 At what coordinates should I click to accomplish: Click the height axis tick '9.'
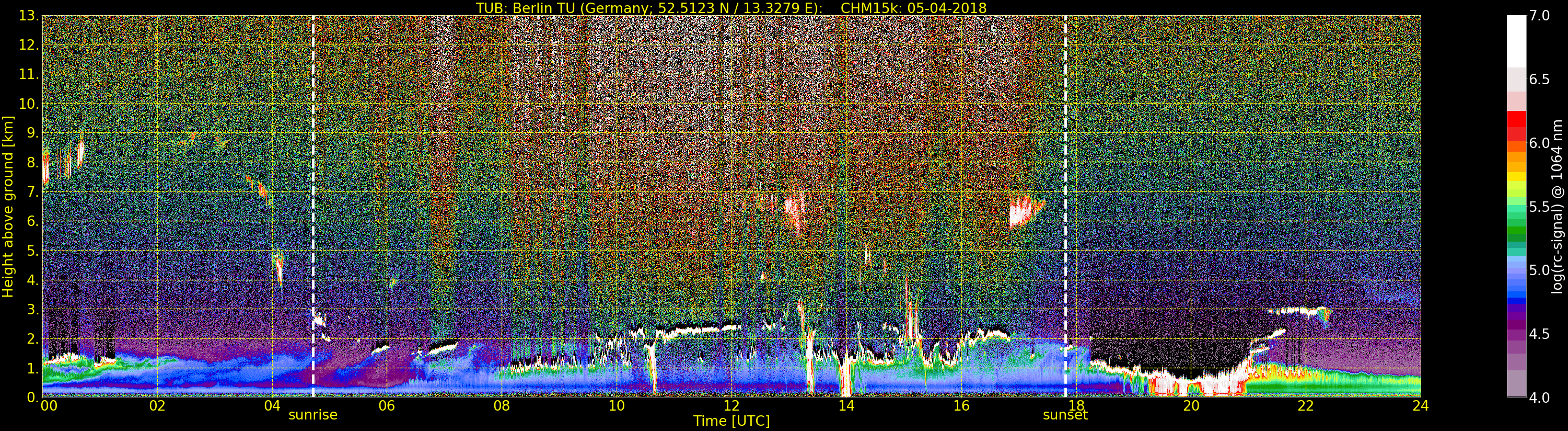(32, 133)
